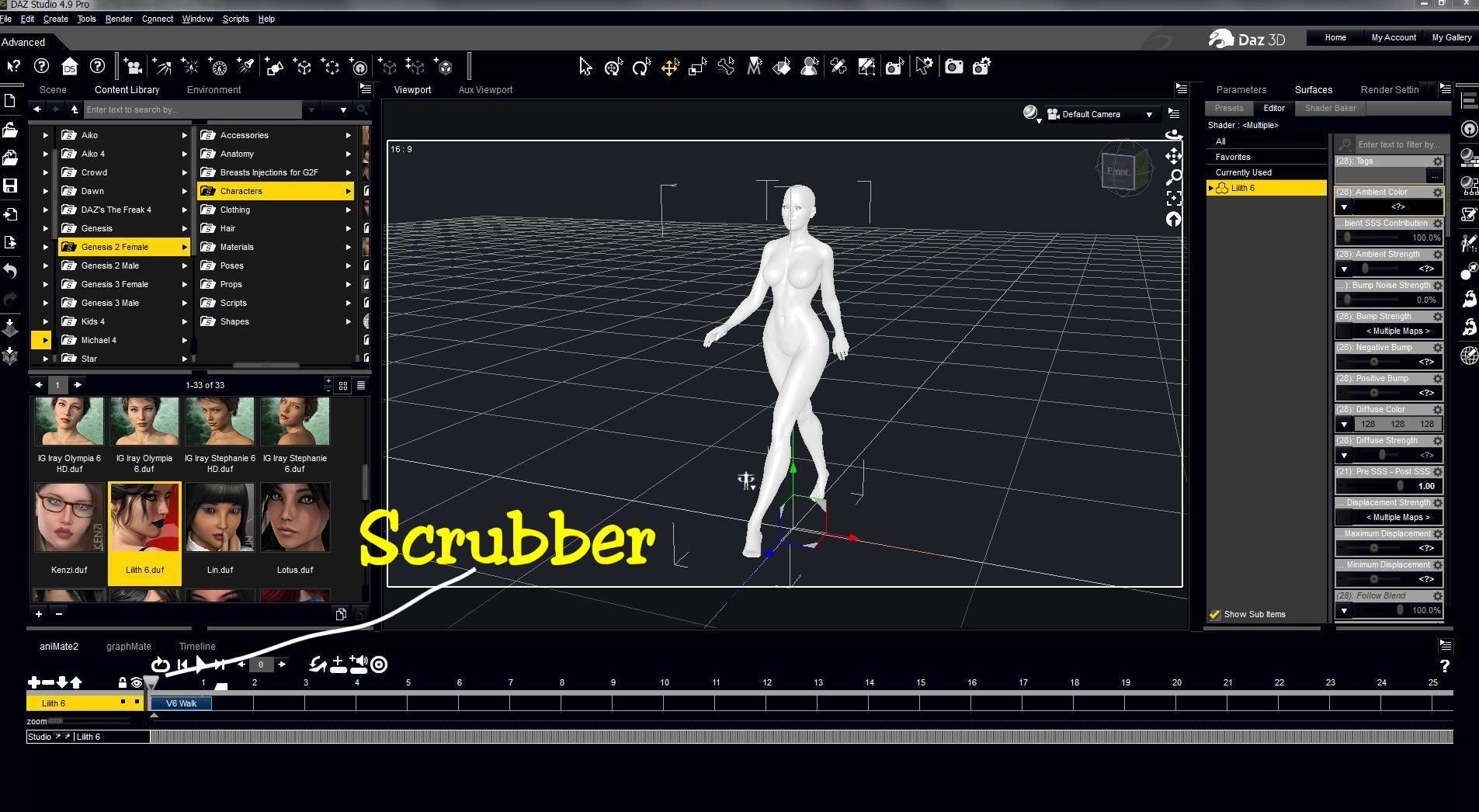This screenshot has width=1479, height=812.
Task: Open the Shader Baker page
Action: pyautogui.click(x=1330, y=109)
